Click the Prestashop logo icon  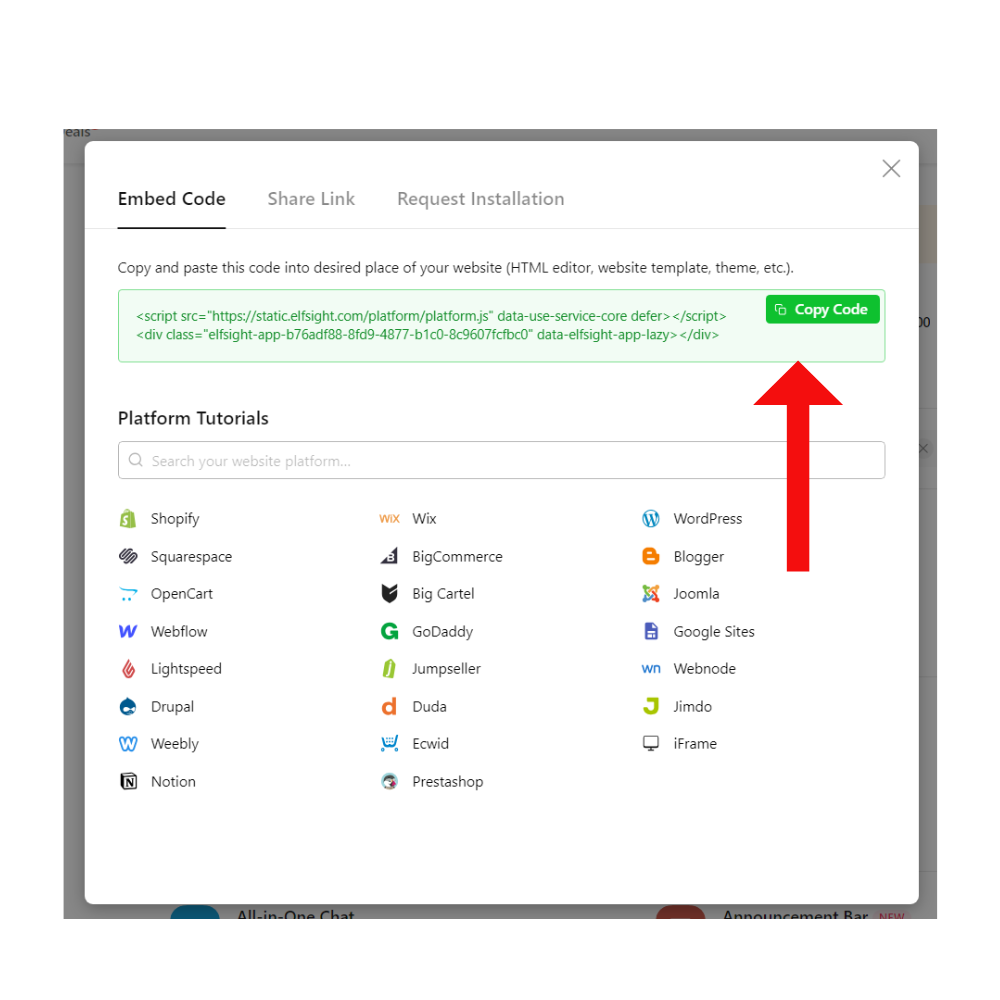tap(389, 781)
